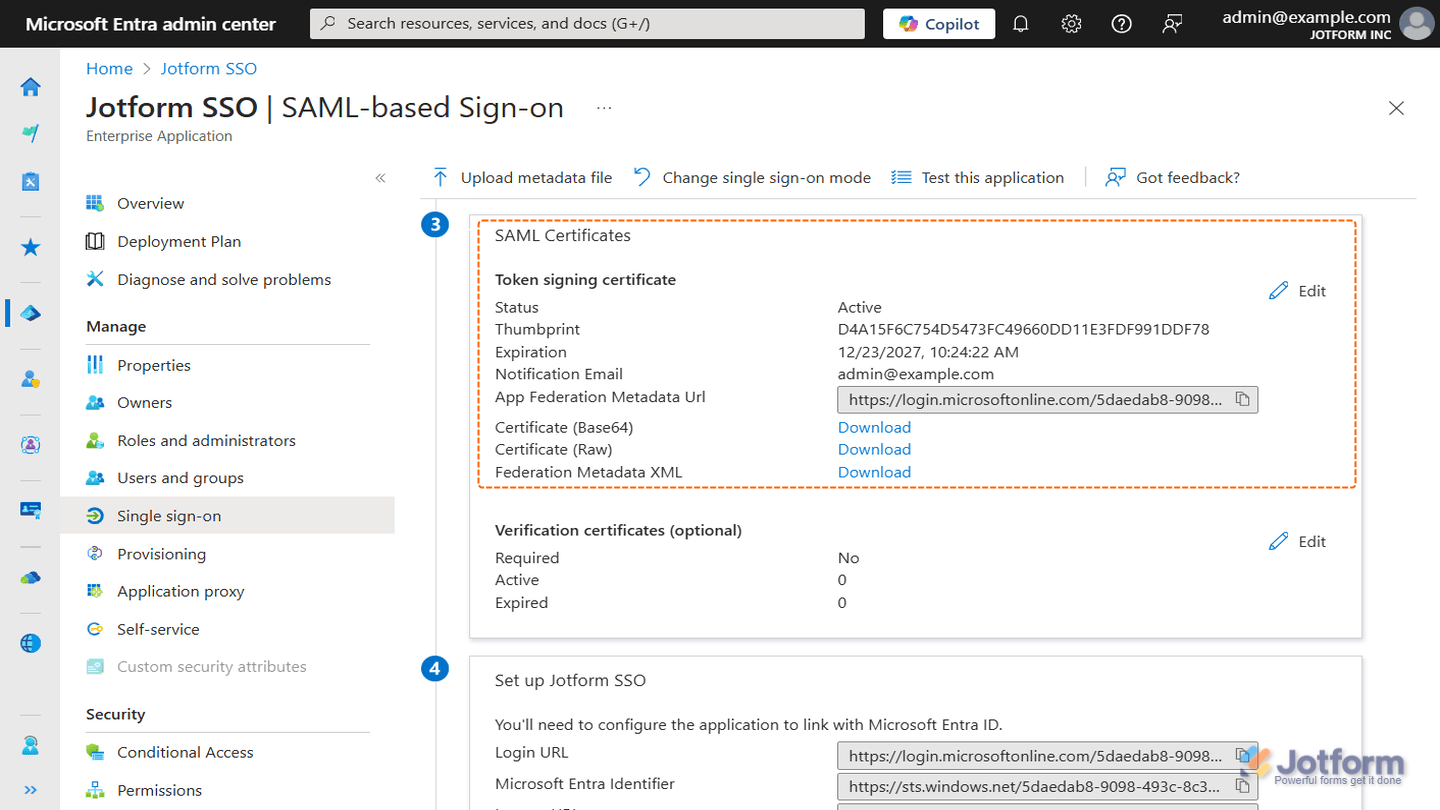The height and width of the screenshot is (810, 1440).
Task: Edit the Token signing certificate
Action: pyautogui.click(x=1297, y=291)
